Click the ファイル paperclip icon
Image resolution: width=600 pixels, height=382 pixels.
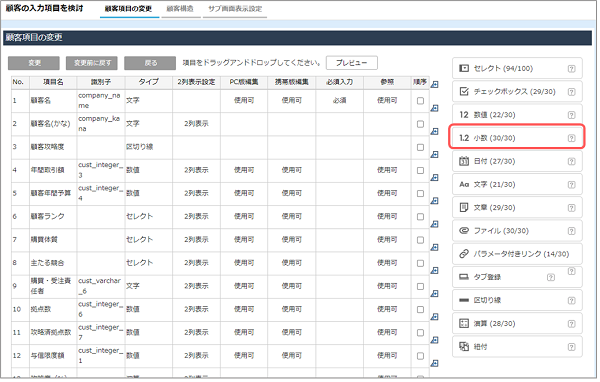point(464,231)
